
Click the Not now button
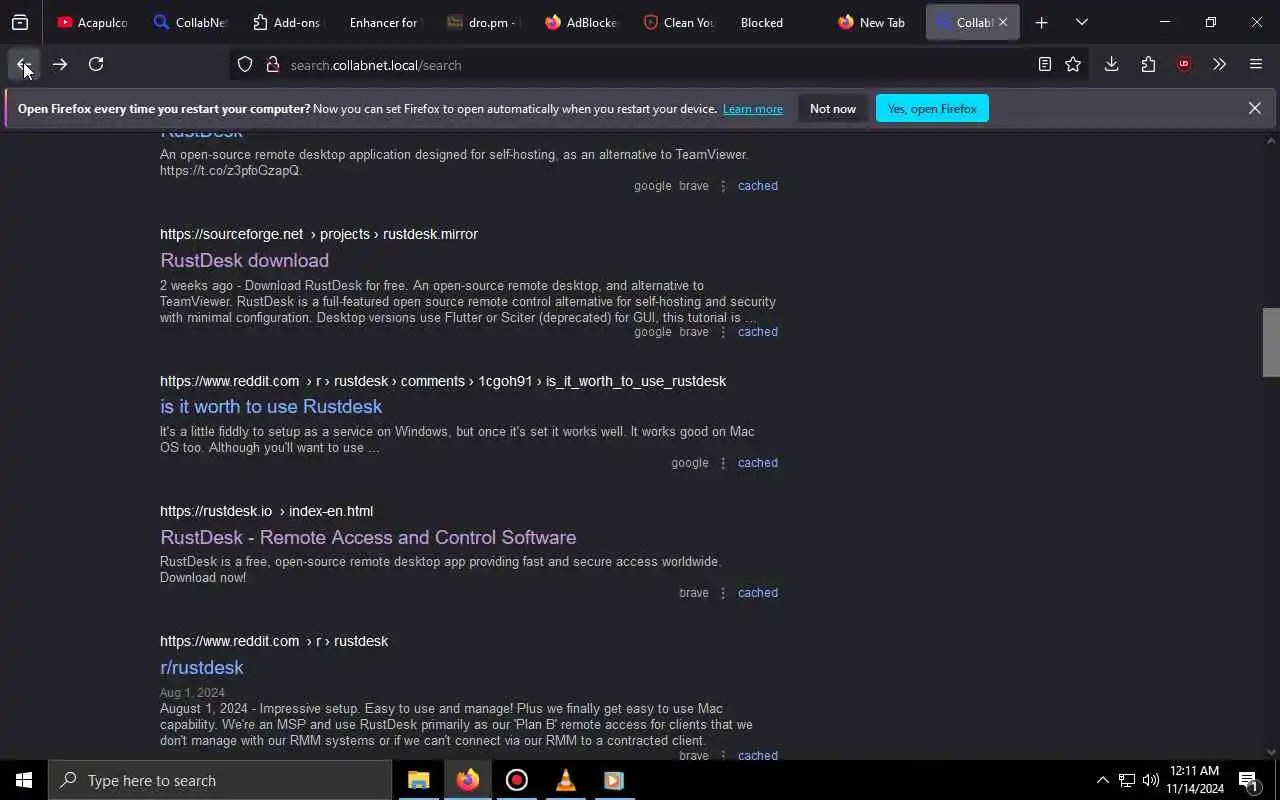(833, 108)
